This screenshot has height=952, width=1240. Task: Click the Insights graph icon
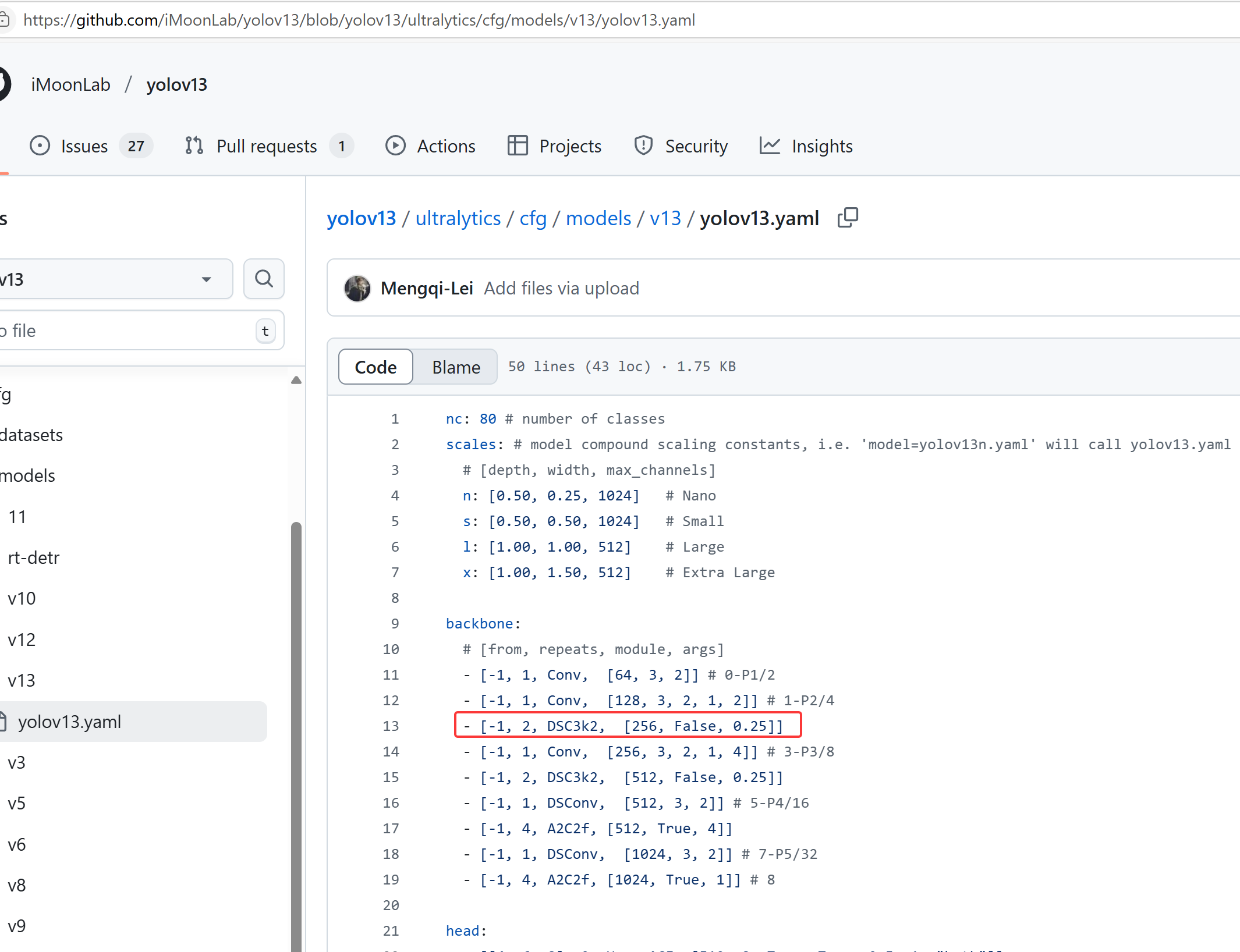770,145
